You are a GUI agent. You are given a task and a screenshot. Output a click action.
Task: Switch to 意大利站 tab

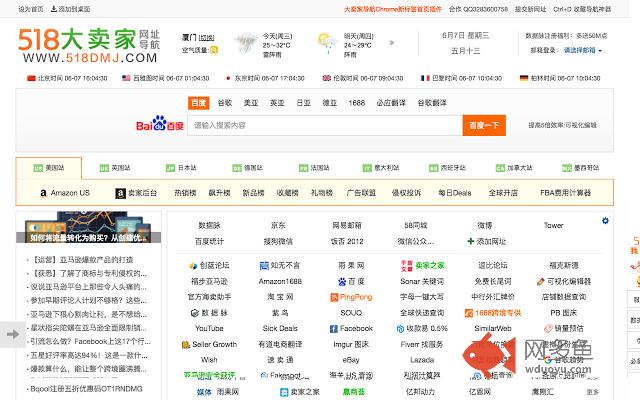click(x=381, y=168)
